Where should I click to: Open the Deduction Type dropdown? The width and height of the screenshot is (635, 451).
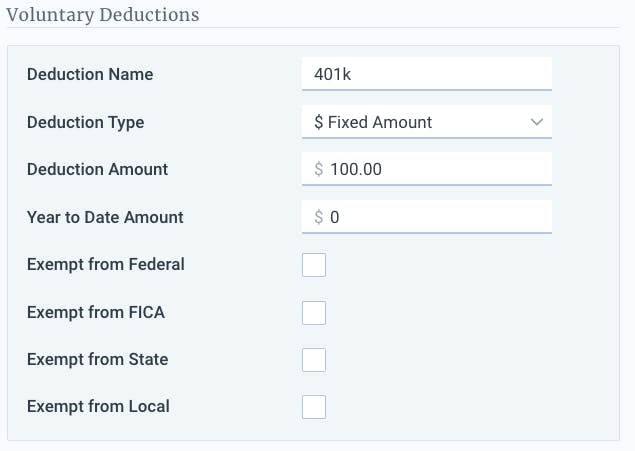[x=425, y=122]
